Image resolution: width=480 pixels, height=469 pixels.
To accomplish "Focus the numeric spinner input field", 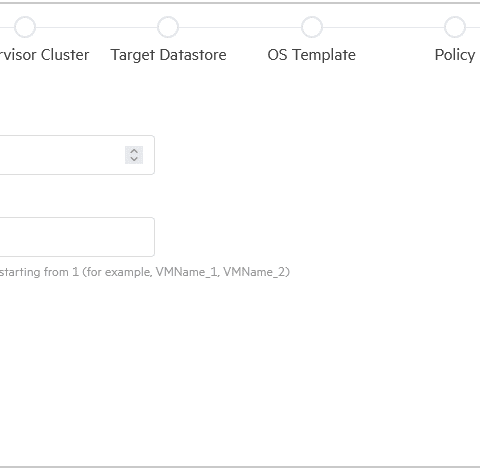I will [x=62, y=155].
